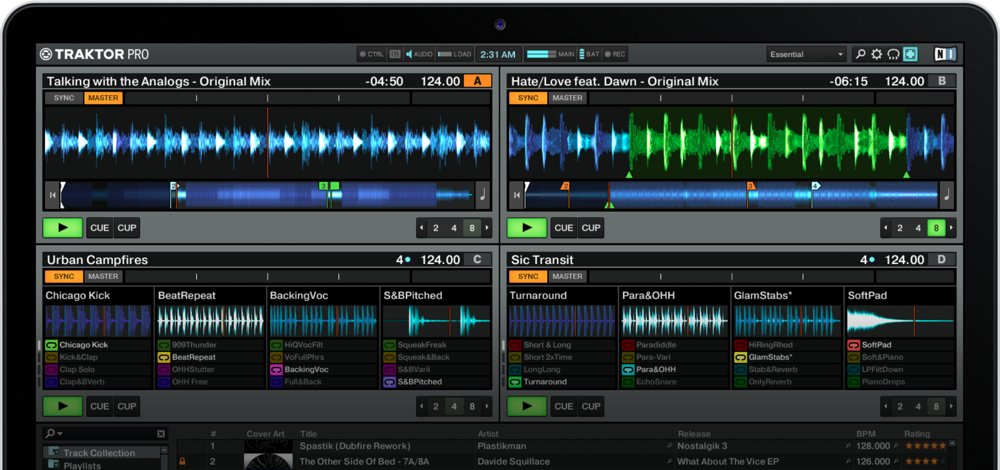
Task: Click CUE on Deck A
Action: (99, 228)
